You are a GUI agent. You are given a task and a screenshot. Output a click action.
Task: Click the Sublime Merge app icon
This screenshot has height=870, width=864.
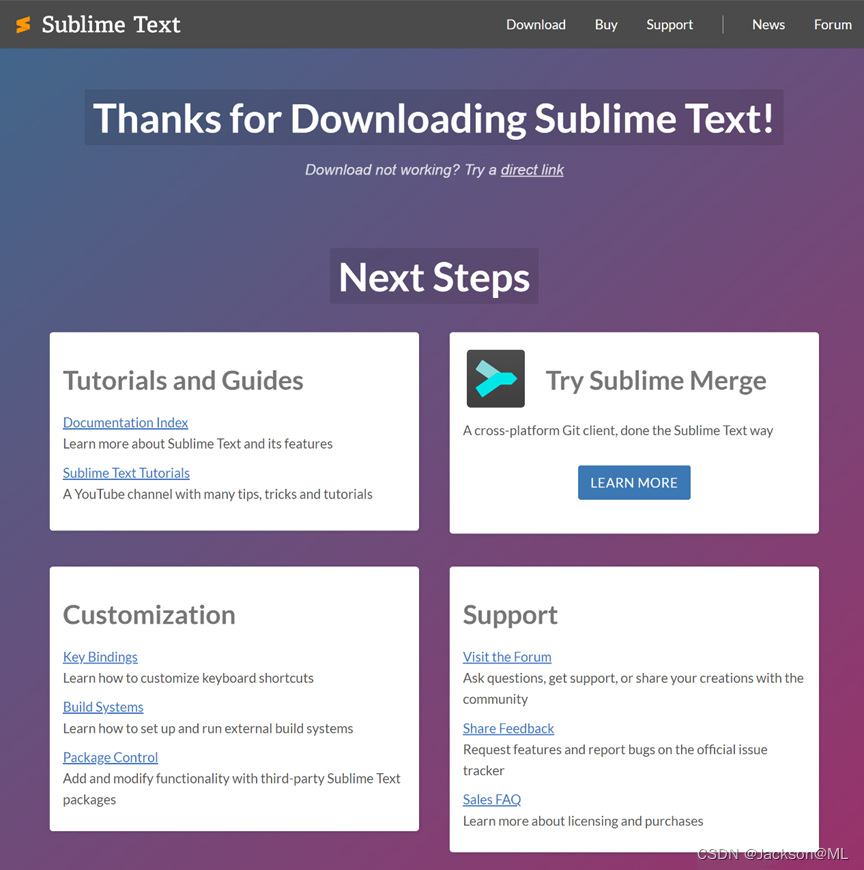coord(496,378)
